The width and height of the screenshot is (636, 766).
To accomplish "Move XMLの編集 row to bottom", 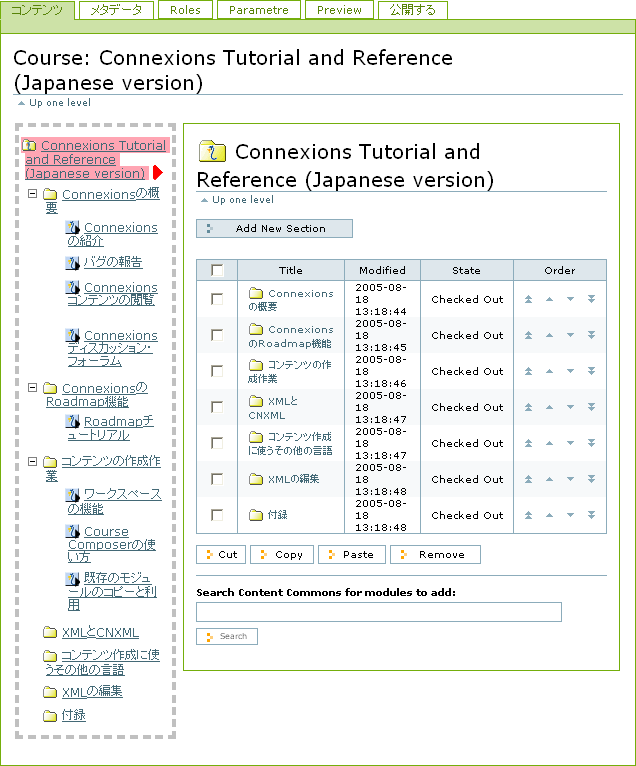I will tap(592, 479).
